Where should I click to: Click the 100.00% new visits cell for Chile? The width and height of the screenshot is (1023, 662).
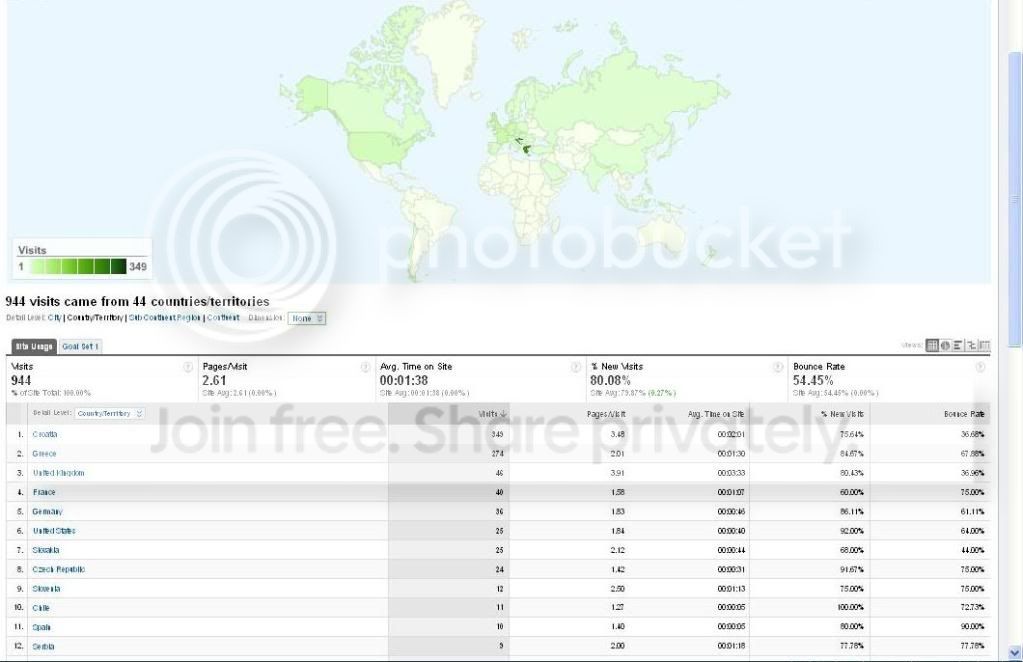point(851,608)
